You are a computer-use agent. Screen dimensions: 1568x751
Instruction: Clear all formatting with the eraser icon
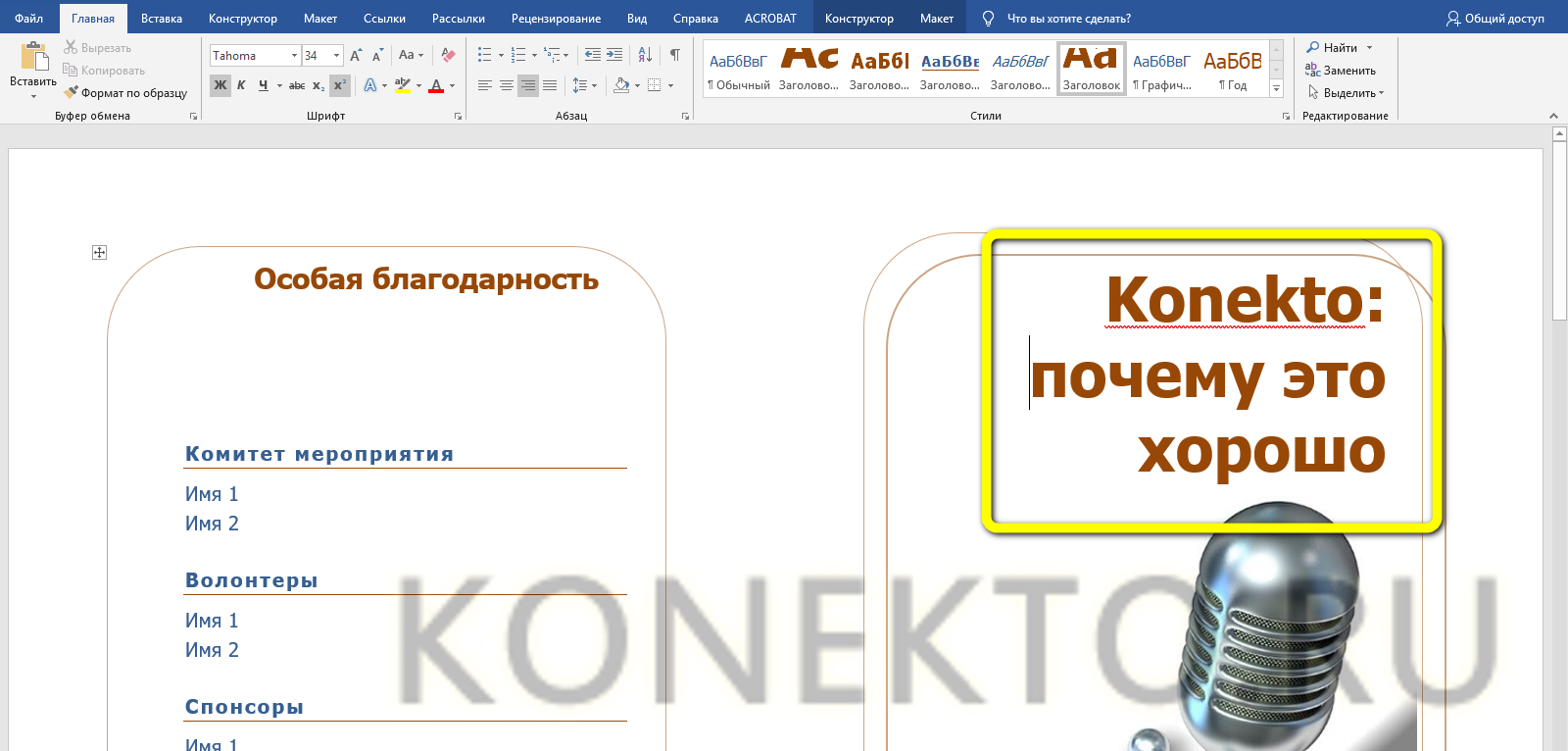pyautogui.click(x=448, y=55)
